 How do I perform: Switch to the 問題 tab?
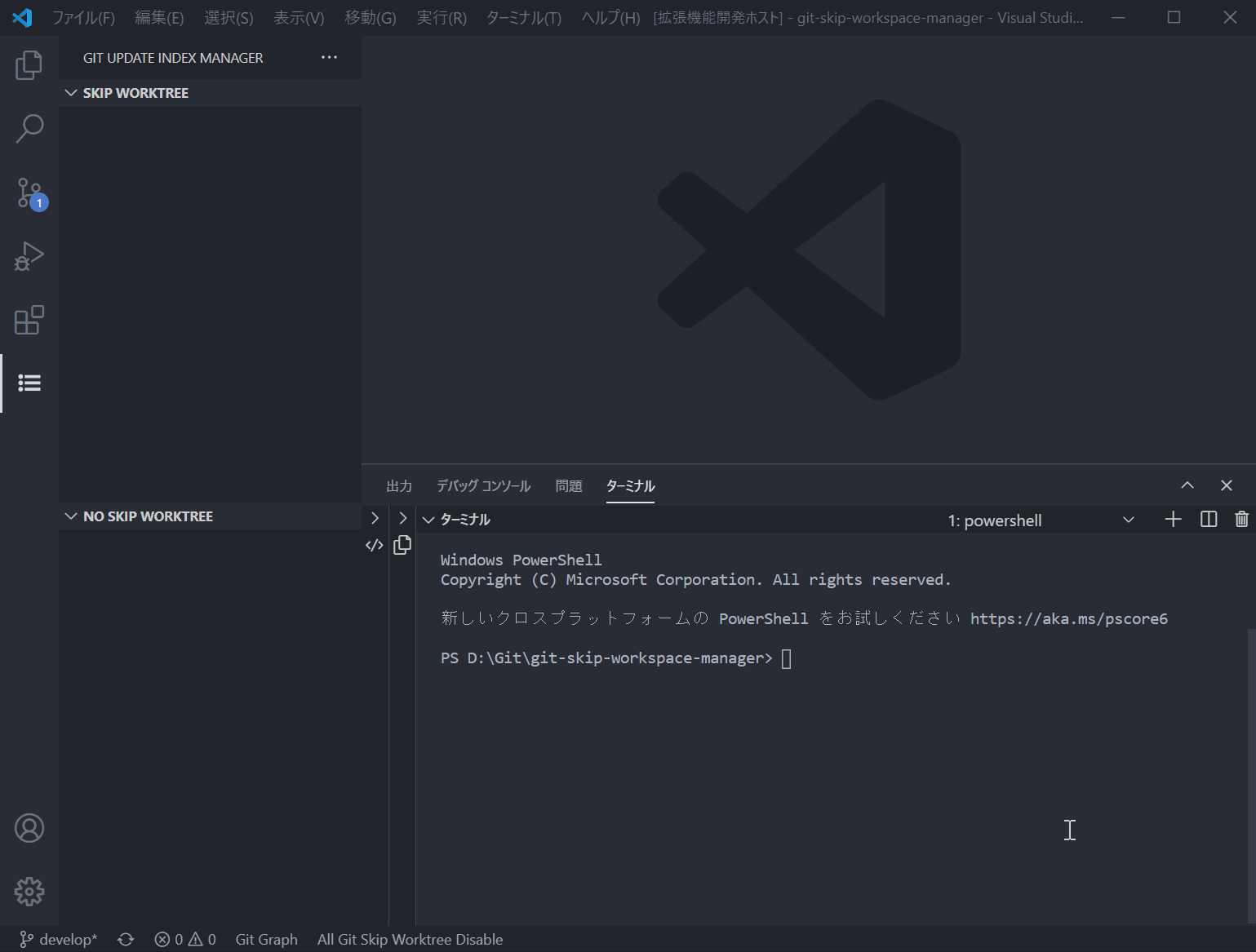(569, 486)
